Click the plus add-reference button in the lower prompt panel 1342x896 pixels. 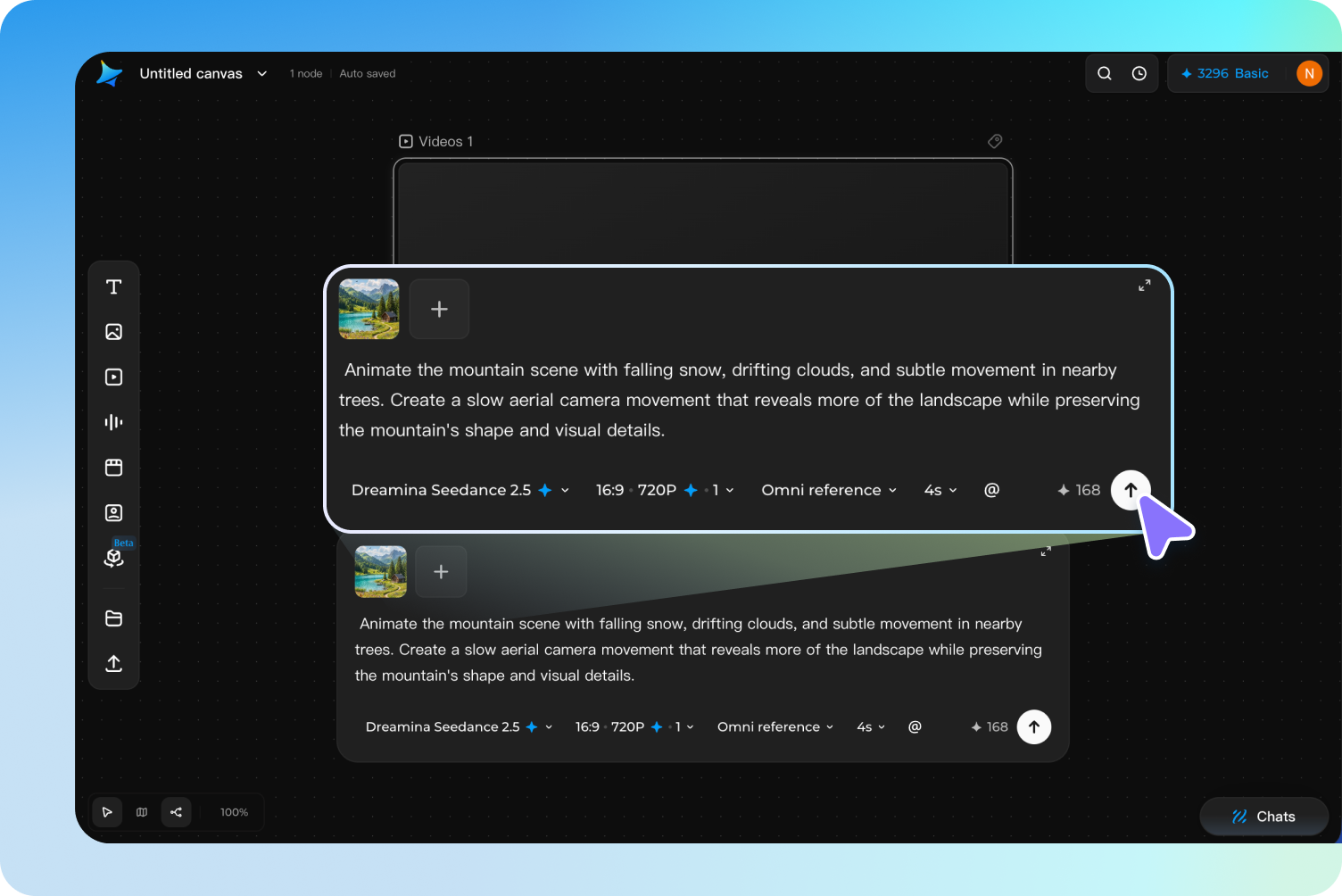(x=441, y=572)
